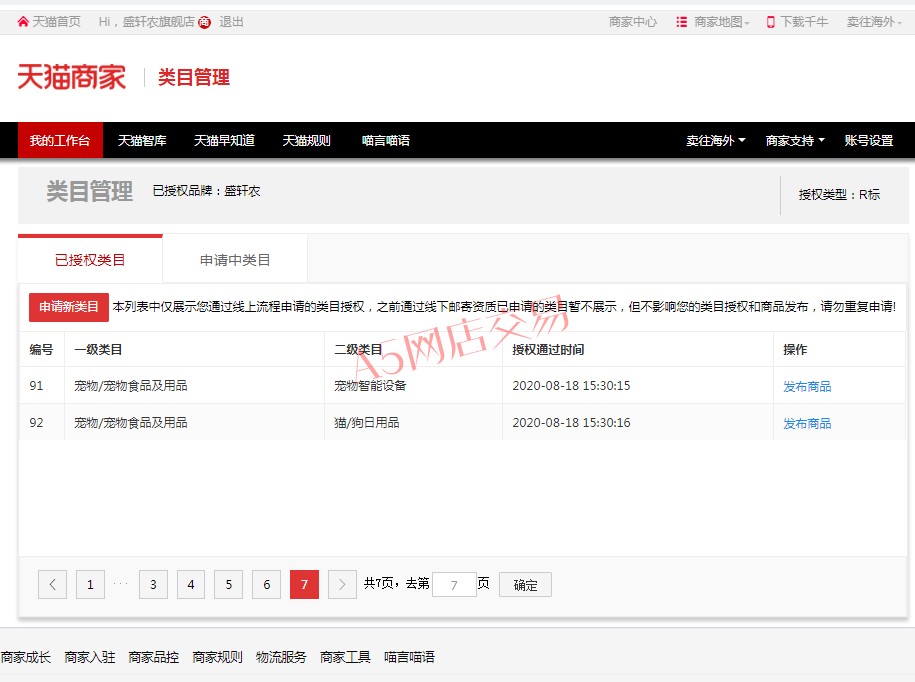Viewport: 915px width, 682px height.
Task: Click the Tmall home house icon
Action: 23,21
